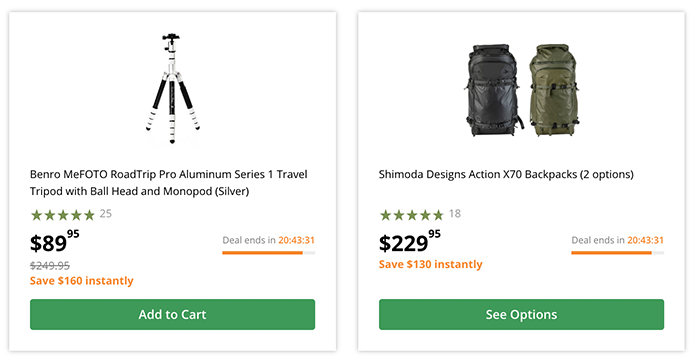Click the Save $130 instantly text
The width and height of the screenshot is (700, 360).
click(x=431, y=264)
